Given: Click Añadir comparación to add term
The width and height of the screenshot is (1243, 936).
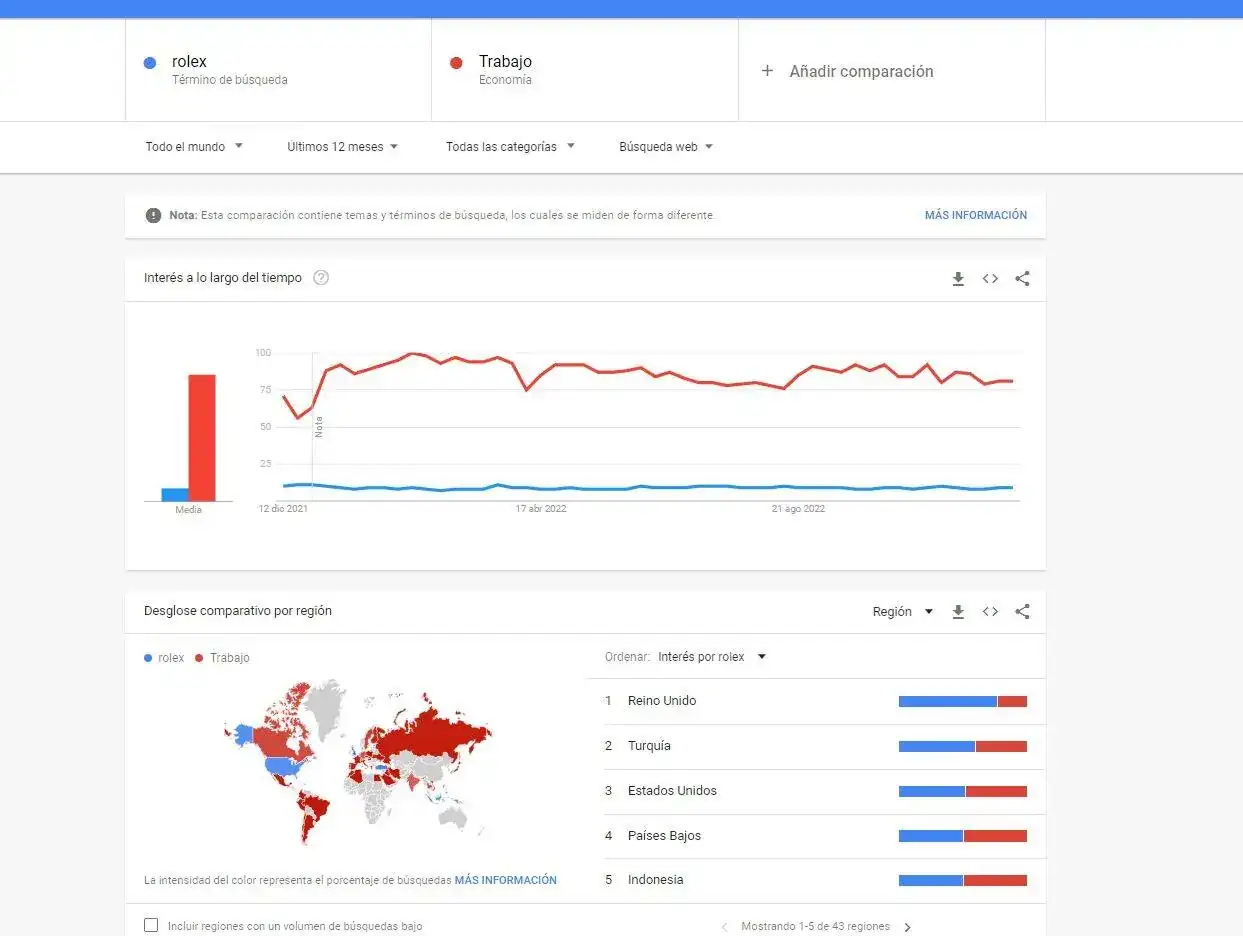Looking at the screenshot, I should click(848, 71).
